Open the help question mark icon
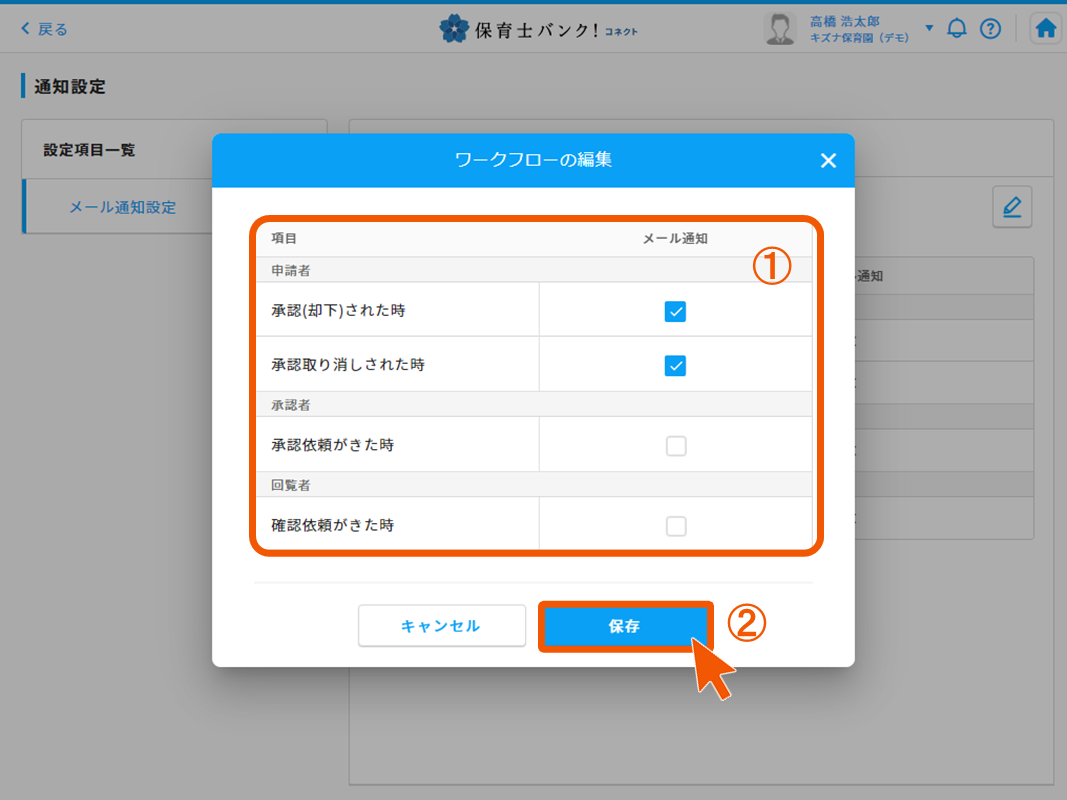This screenshot has height=800, width=1067. point(990,28)
